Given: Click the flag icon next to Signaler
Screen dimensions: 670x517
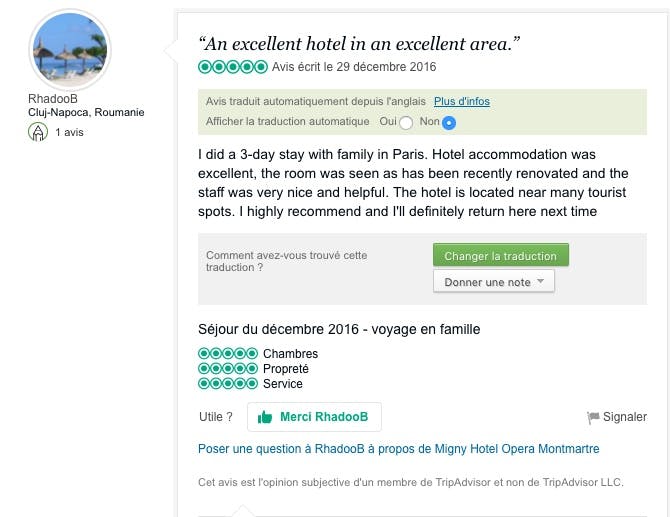Looking at the screenshot, I should coord(593,417).
